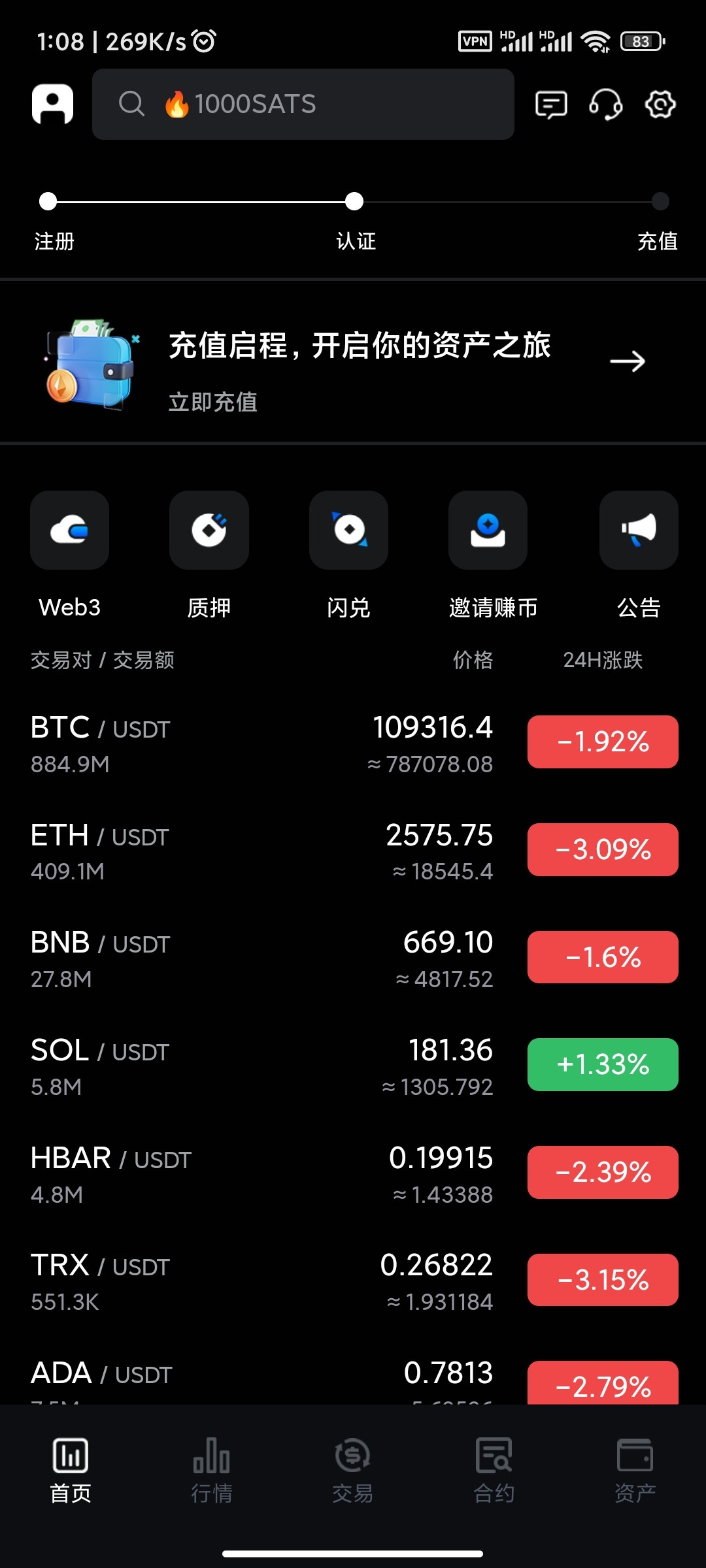Tap the customer support headset icon
Screen dimensions: 706x1568
pyautogui.click(x=605, y=105)
